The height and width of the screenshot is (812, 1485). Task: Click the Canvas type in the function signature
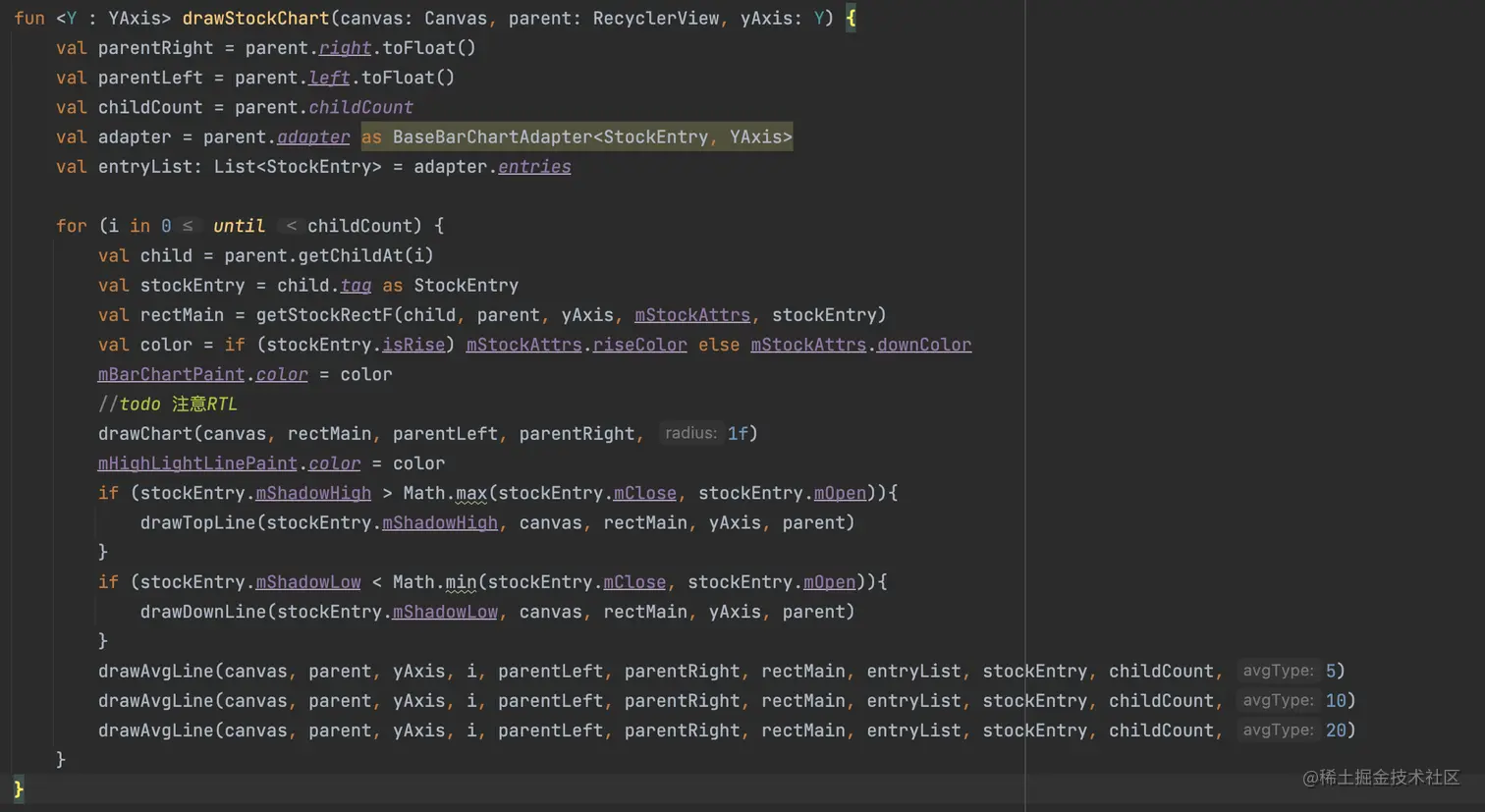coord(457,18)
